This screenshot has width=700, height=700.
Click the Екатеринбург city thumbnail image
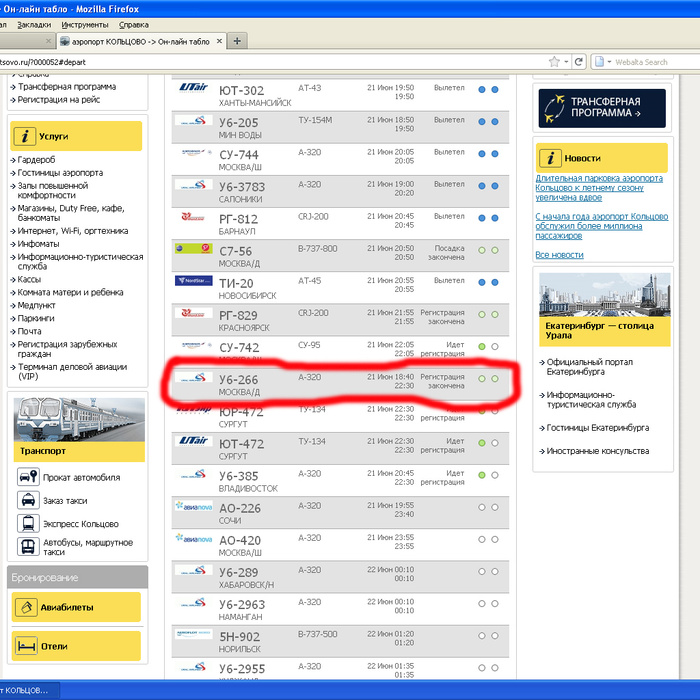point(602,294)
